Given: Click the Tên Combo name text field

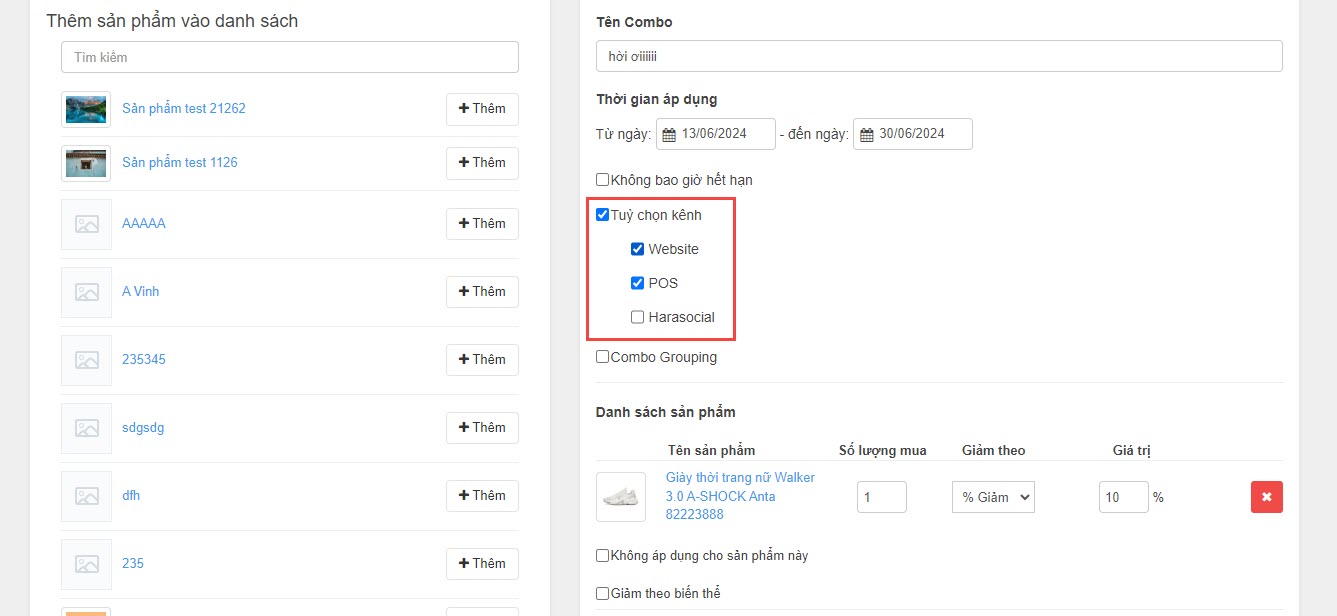Looking at the screenshot, I should [939, 56].
